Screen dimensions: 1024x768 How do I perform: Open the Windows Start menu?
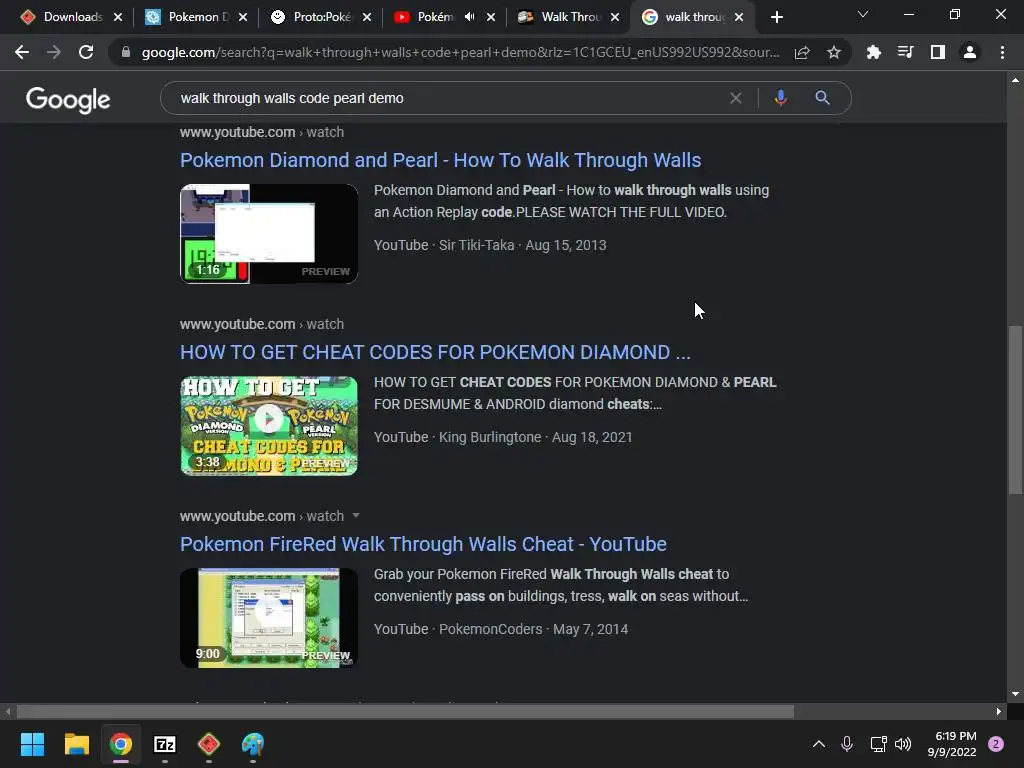click(32, 744)
